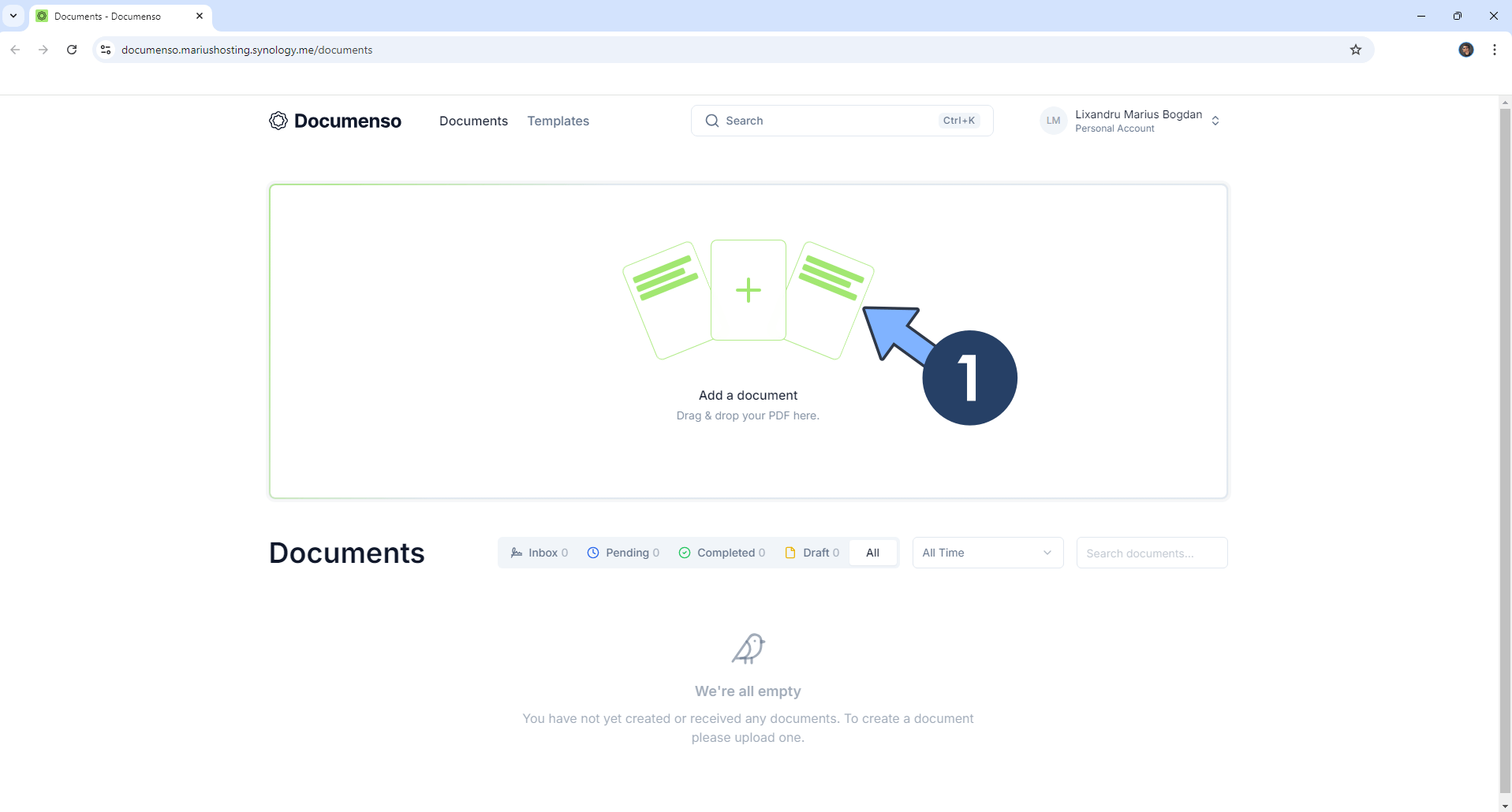Click the Documents page heading

pos(347,553)
